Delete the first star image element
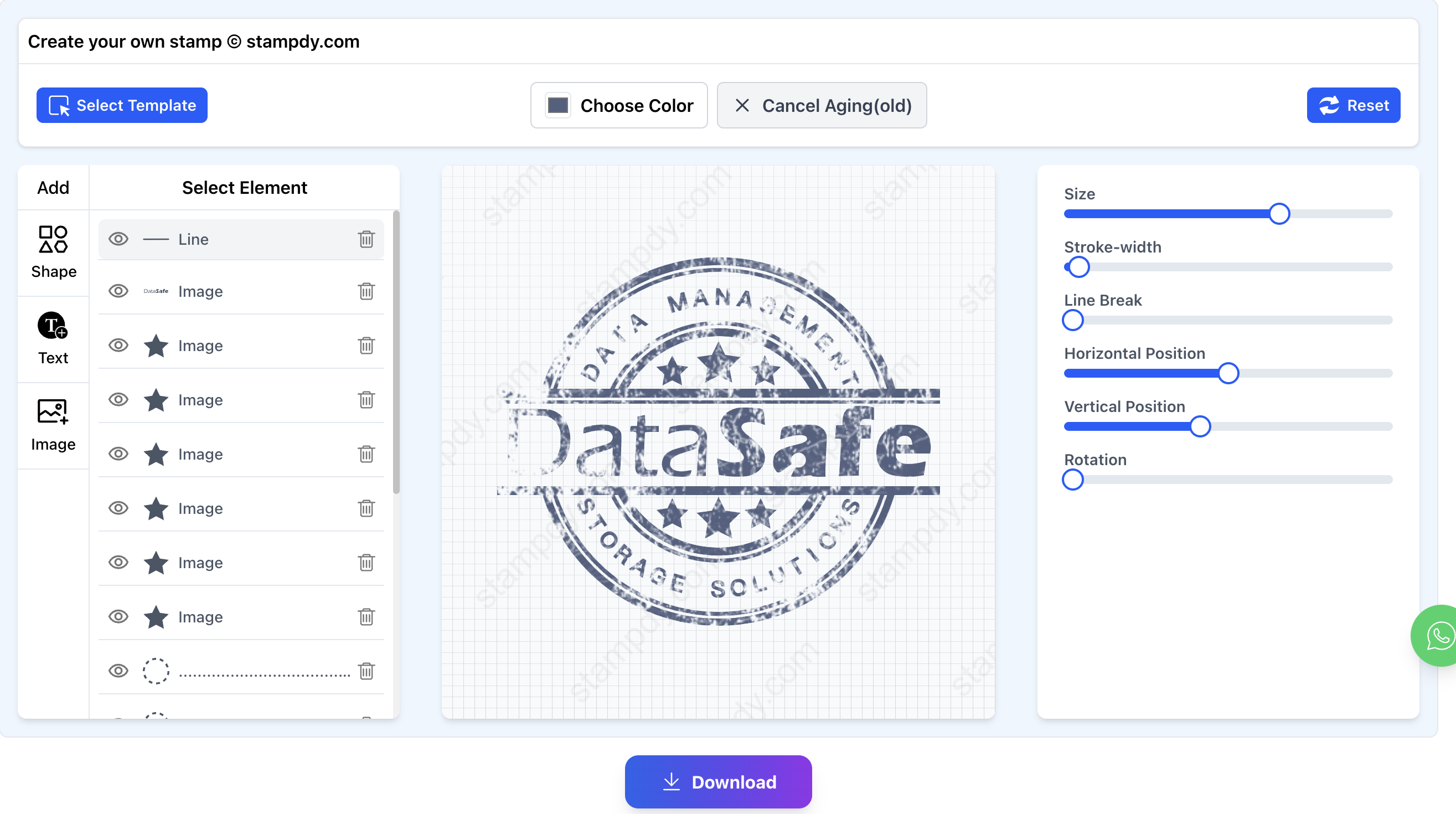The width and height of the screenshot is (1456, 814). tap(366, 346)
